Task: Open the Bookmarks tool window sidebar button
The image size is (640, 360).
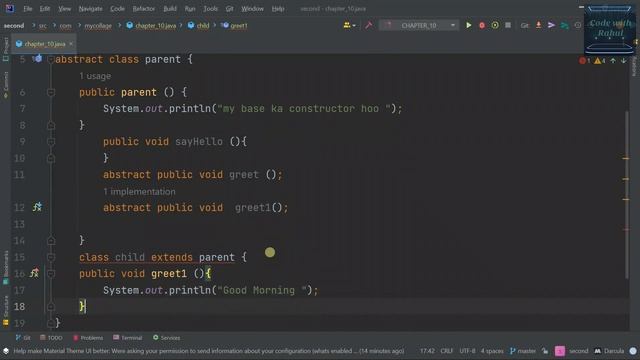Action: 5,267
